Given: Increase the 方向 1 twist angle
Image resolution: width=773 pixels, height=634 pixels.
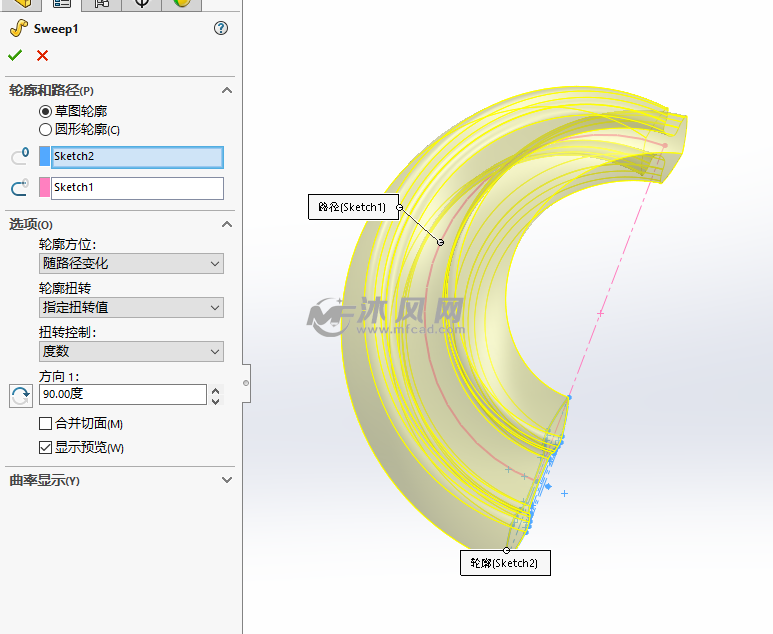Looking at the screenshot, I should point(215,390).
